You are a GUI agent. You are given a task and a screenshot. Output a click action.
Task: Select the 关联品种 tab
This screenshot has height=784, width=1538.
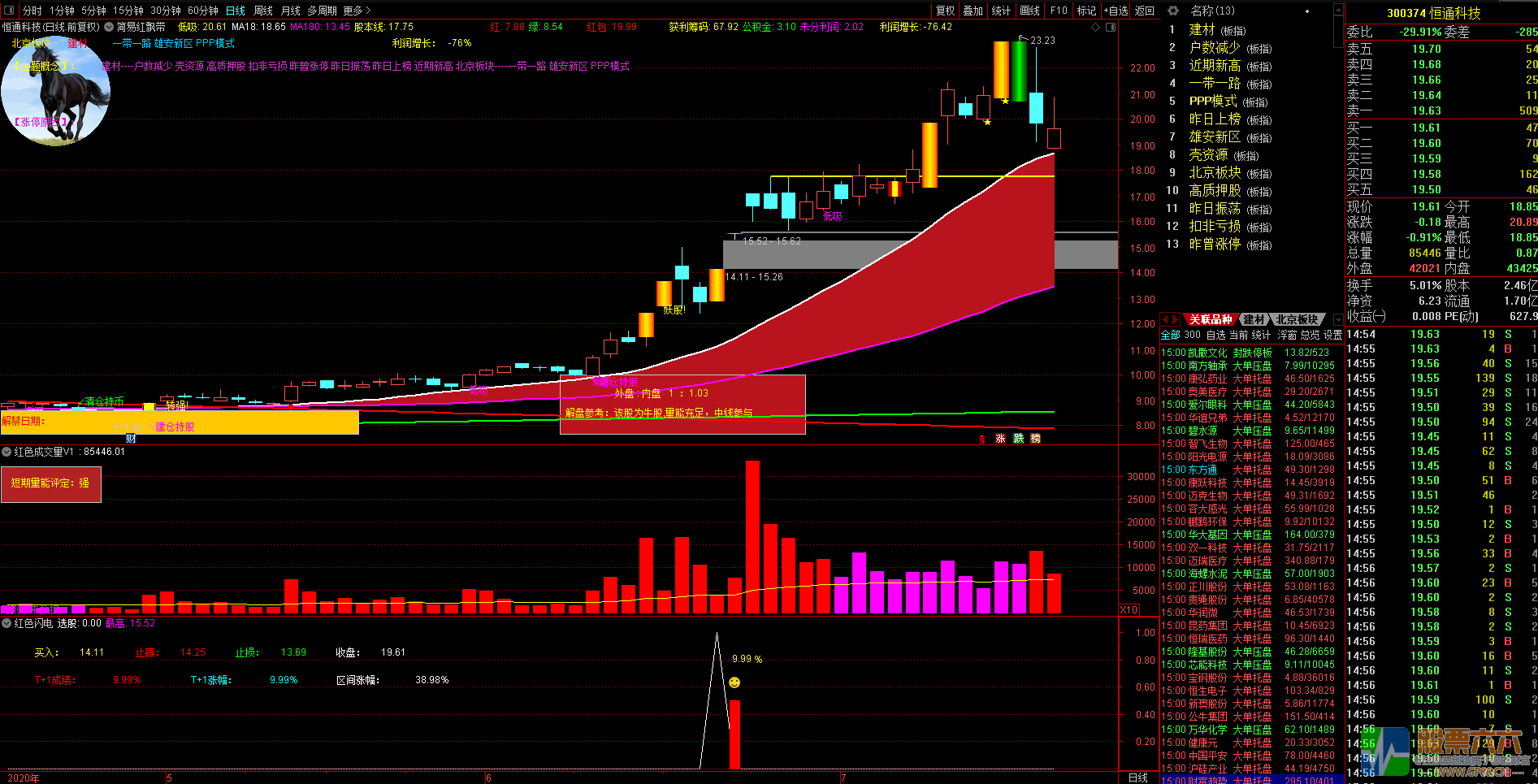pyautogui.click(x=1211, y=319)
